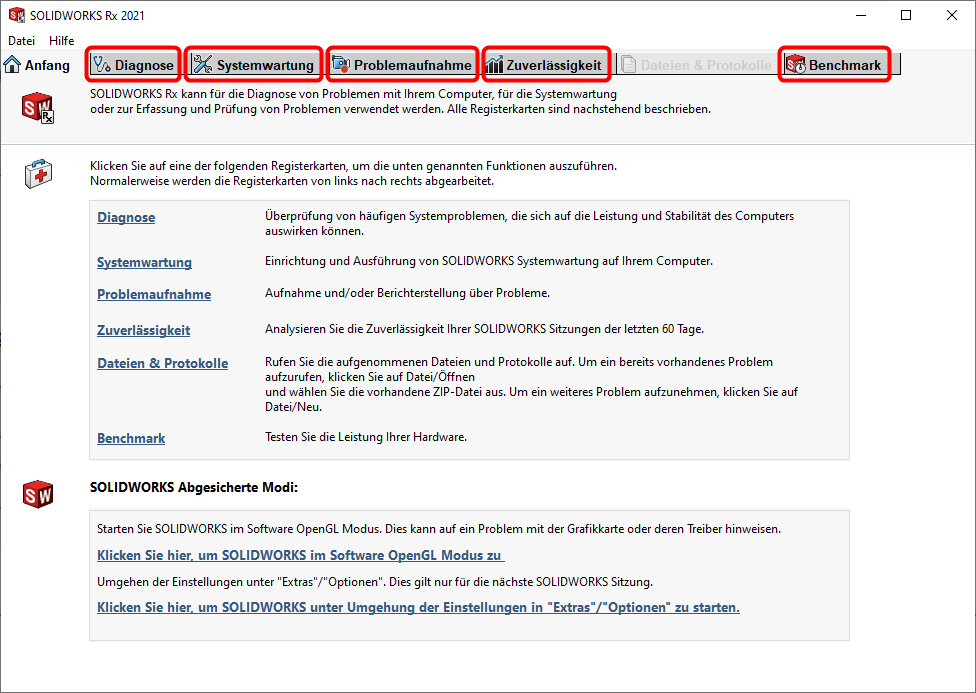Click the first aid kit icon
This screenshot has height=693, width=976.
[x=38, y=173]
